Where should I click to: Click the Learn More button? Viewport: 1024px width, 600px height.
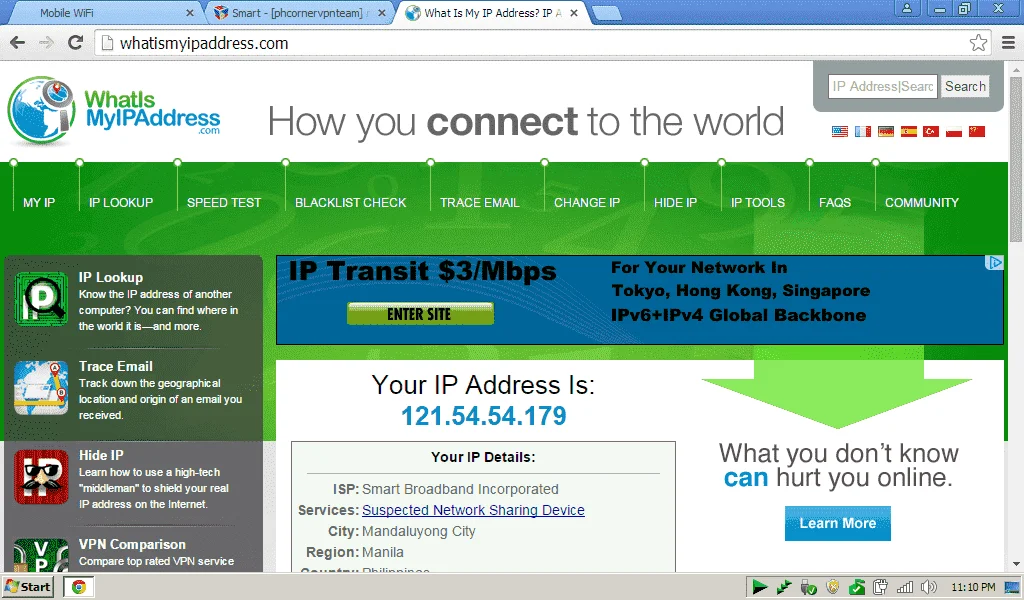click(x=837, y=523)
